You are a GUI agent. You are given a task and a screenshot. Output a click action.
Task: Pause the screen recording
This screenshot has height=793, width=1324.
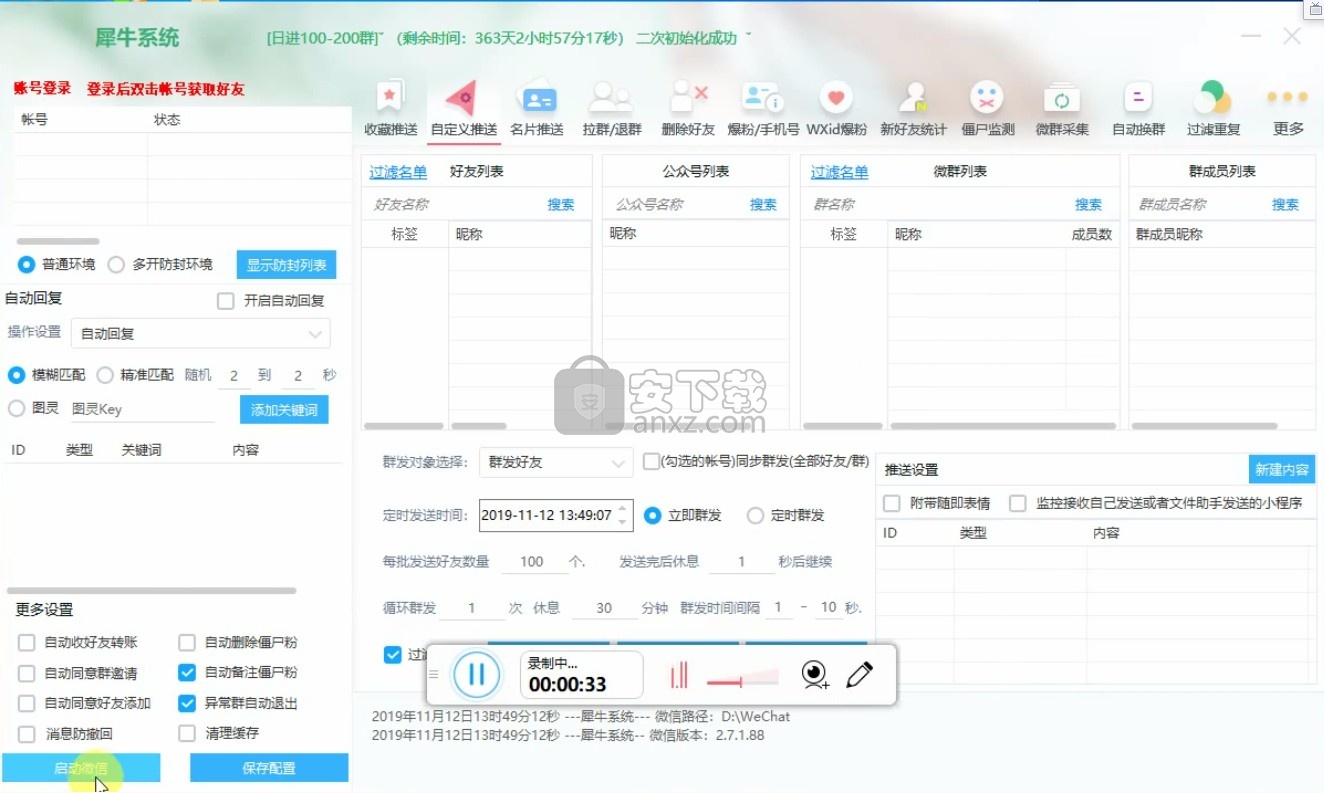[x=476, y=674]
